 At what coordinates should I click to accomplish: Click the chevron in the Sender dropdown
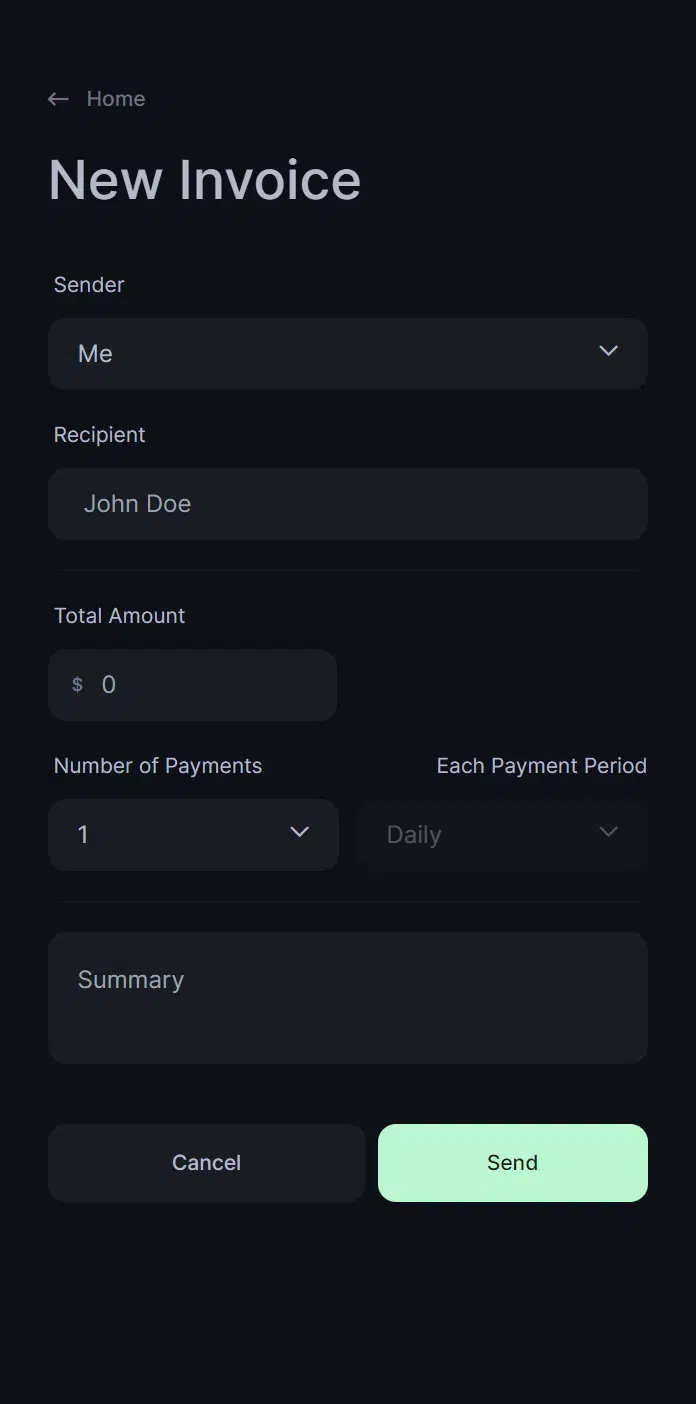point(608,351)
